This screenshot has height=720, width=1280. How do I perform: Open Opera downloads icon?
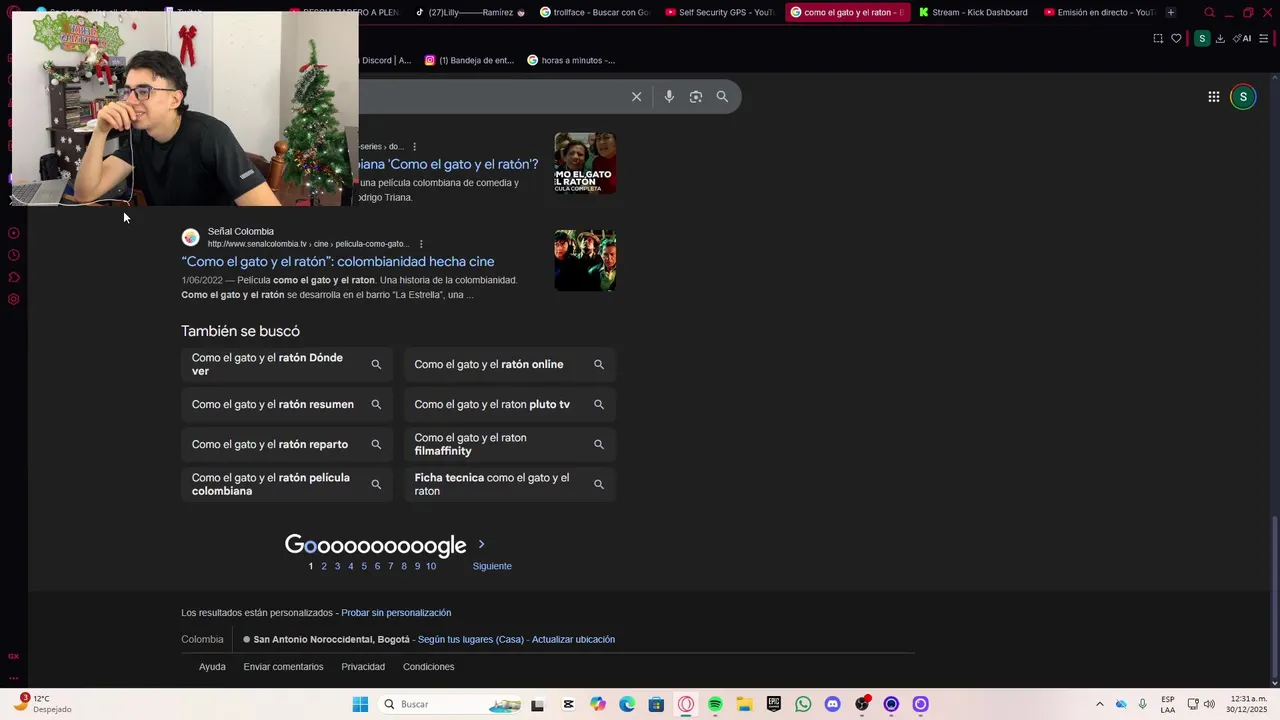click(x=1220, y=39)
